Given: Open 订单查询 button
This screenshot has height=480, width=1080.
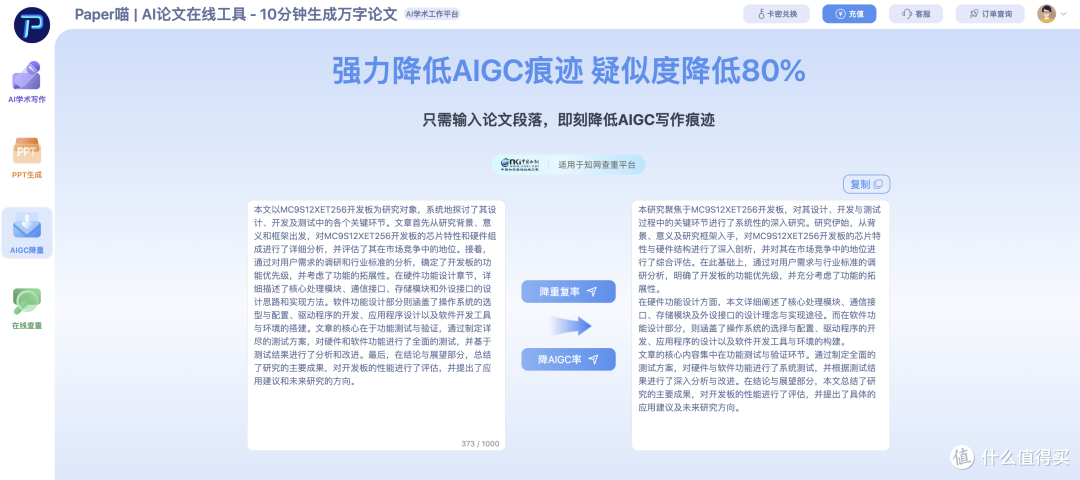Looking at the screenshot, I should tap(989, 14).
